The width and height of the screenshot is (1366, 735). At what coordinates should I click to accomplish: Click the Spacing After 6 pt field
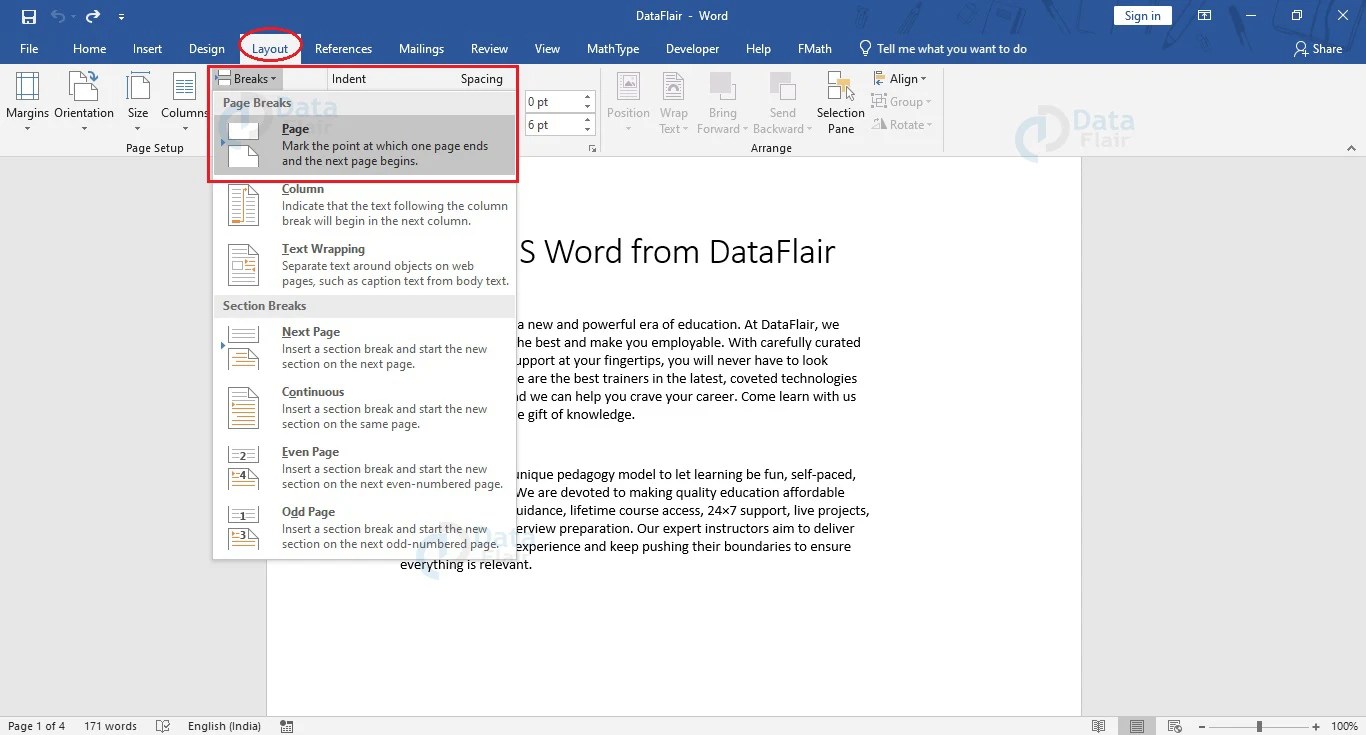[553, 125]
